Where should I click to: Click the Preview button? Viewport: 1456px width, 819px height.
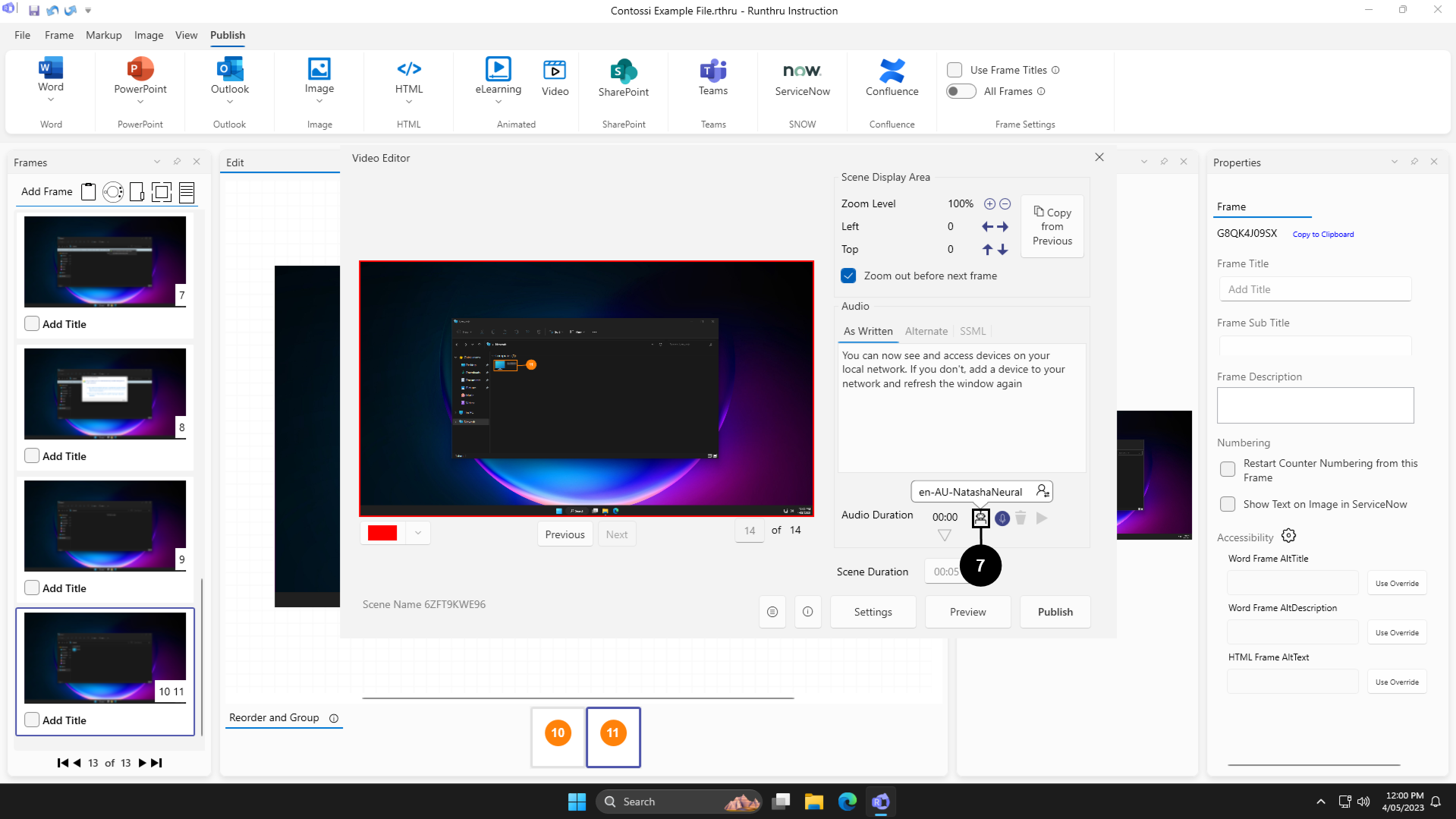[967, 612]
